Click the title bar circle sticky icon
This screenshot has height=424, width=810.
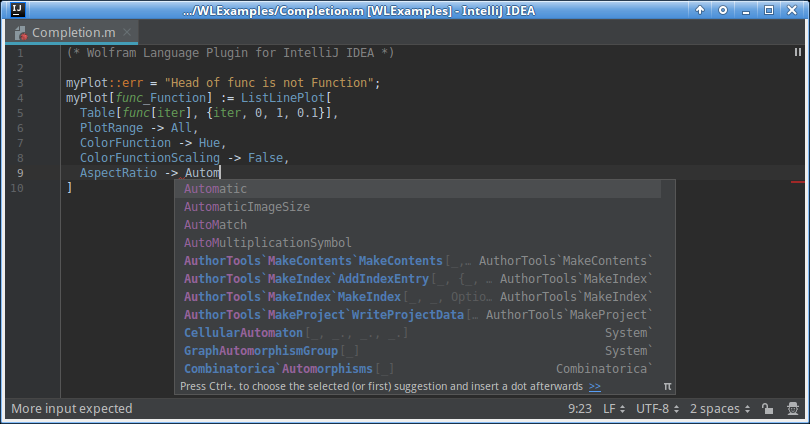[x=723, y=10]
